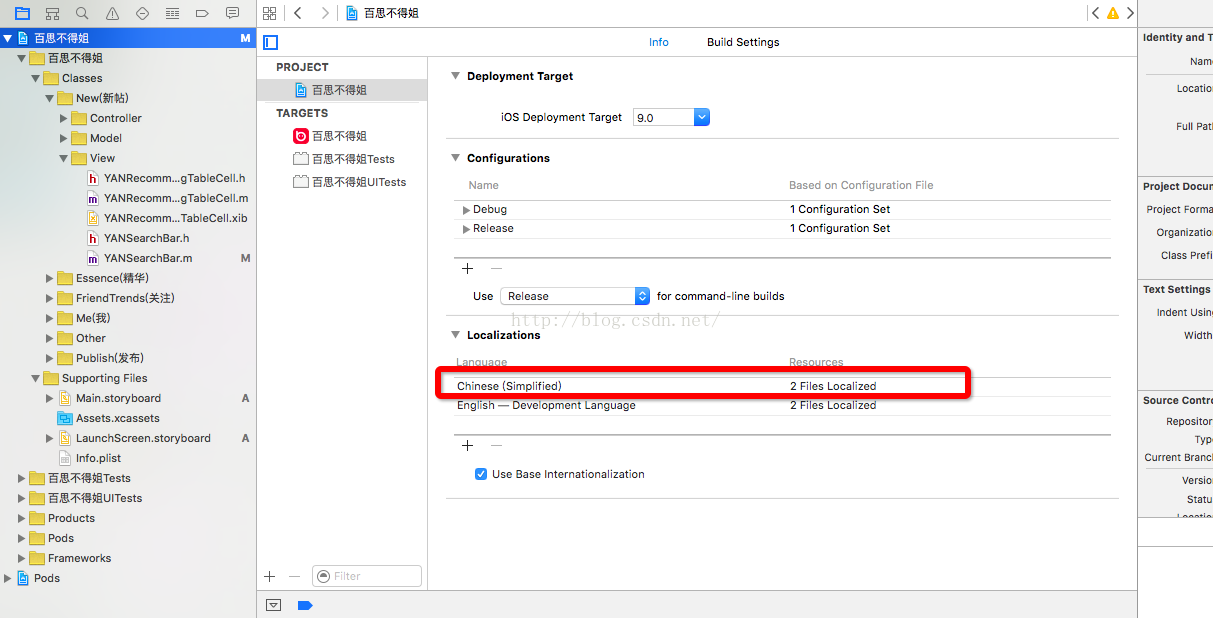
Task: Switch to the Symbol navigator icon
Action: pos(52,13)
